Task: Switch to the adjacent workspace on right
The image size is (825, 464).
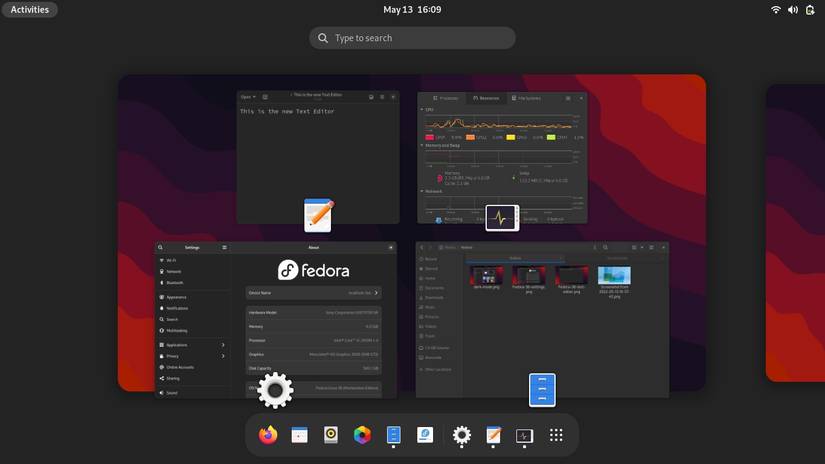Action: click(796, 232)
